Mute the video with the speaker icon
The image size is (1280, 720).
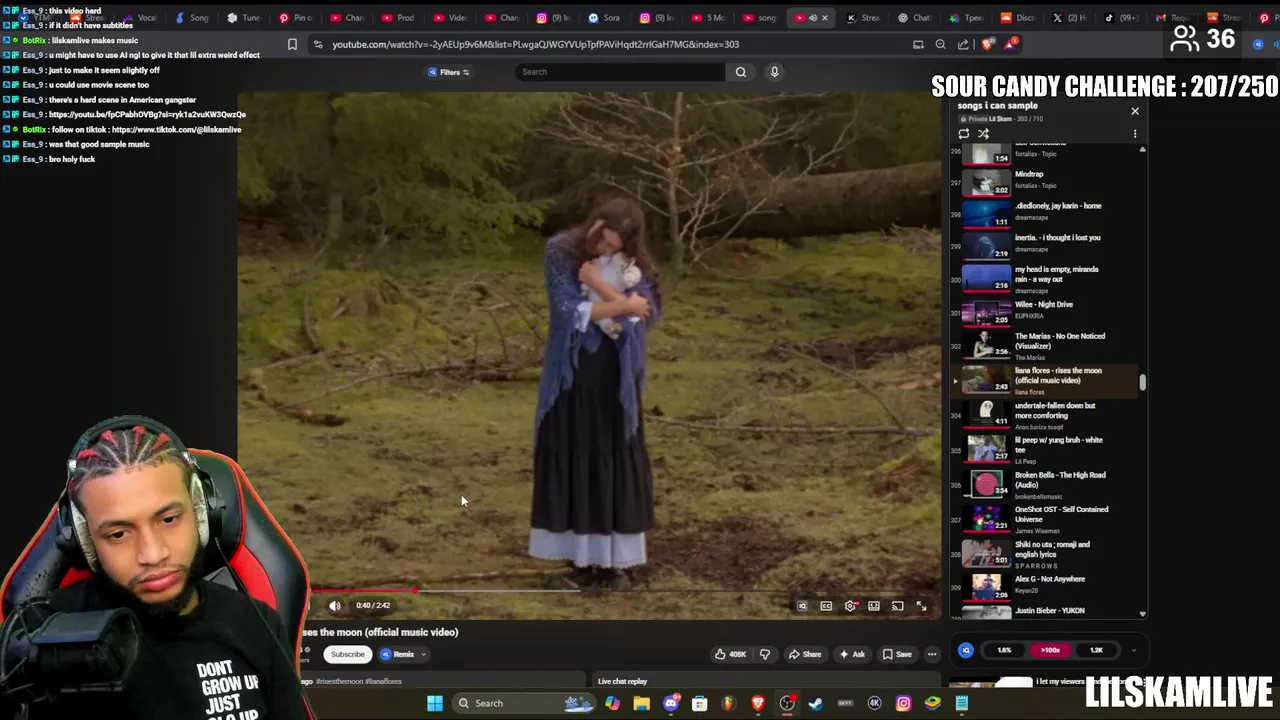(335, 605)
